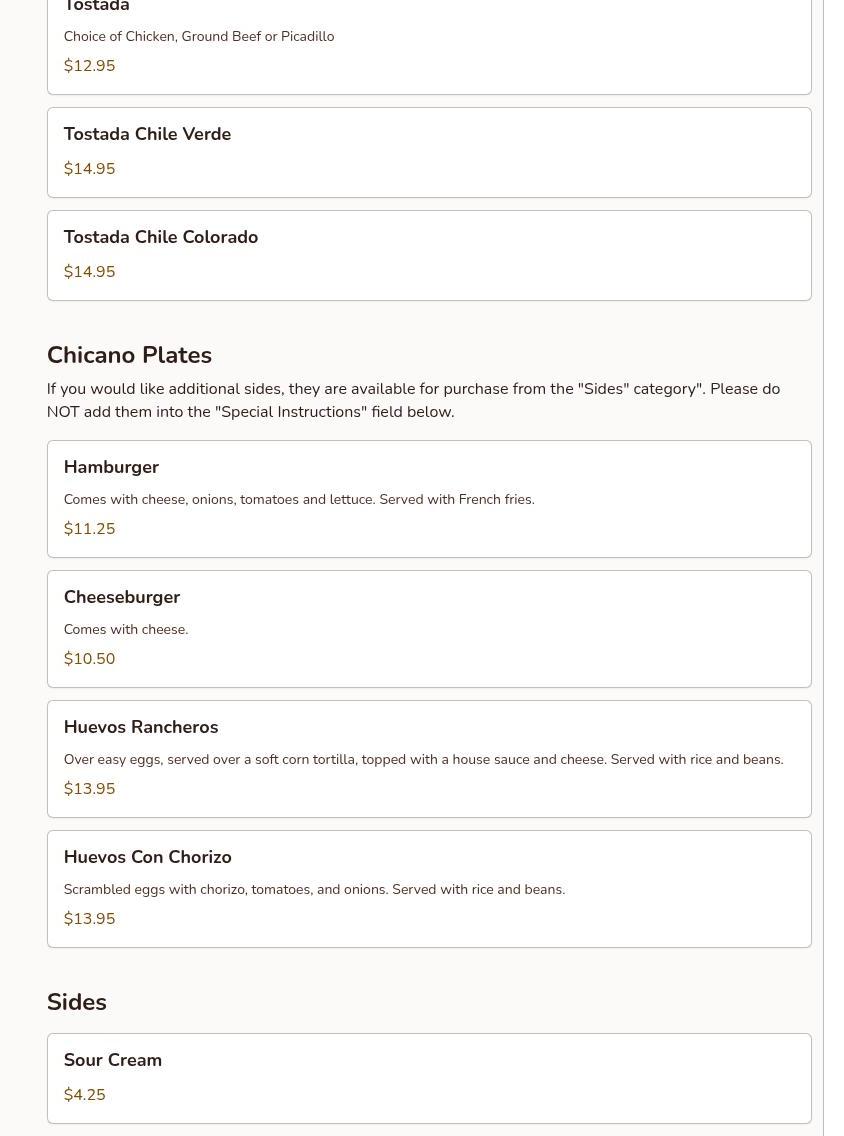Click the Tostada choice of meat description
This screenshot has height=1136, width=844.
[199, 37]
